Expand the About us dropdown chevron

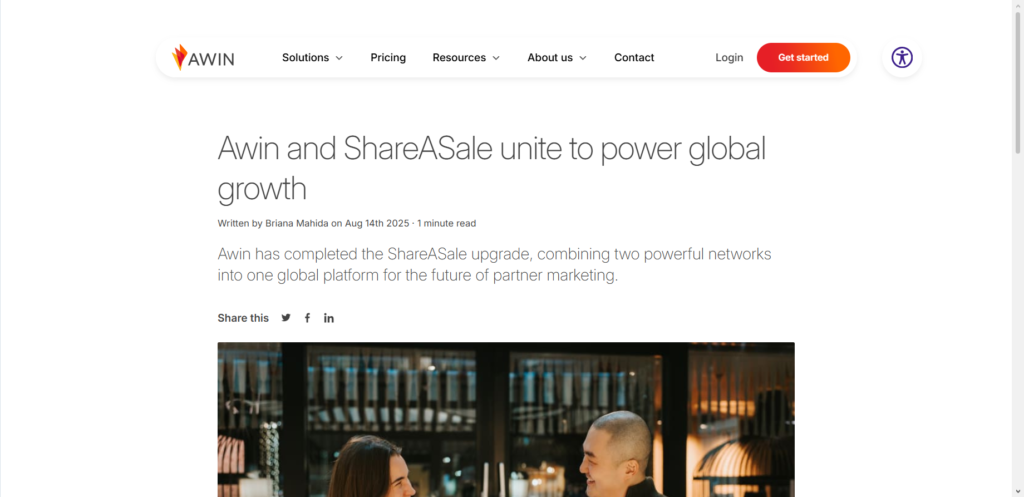pos(583,58)
